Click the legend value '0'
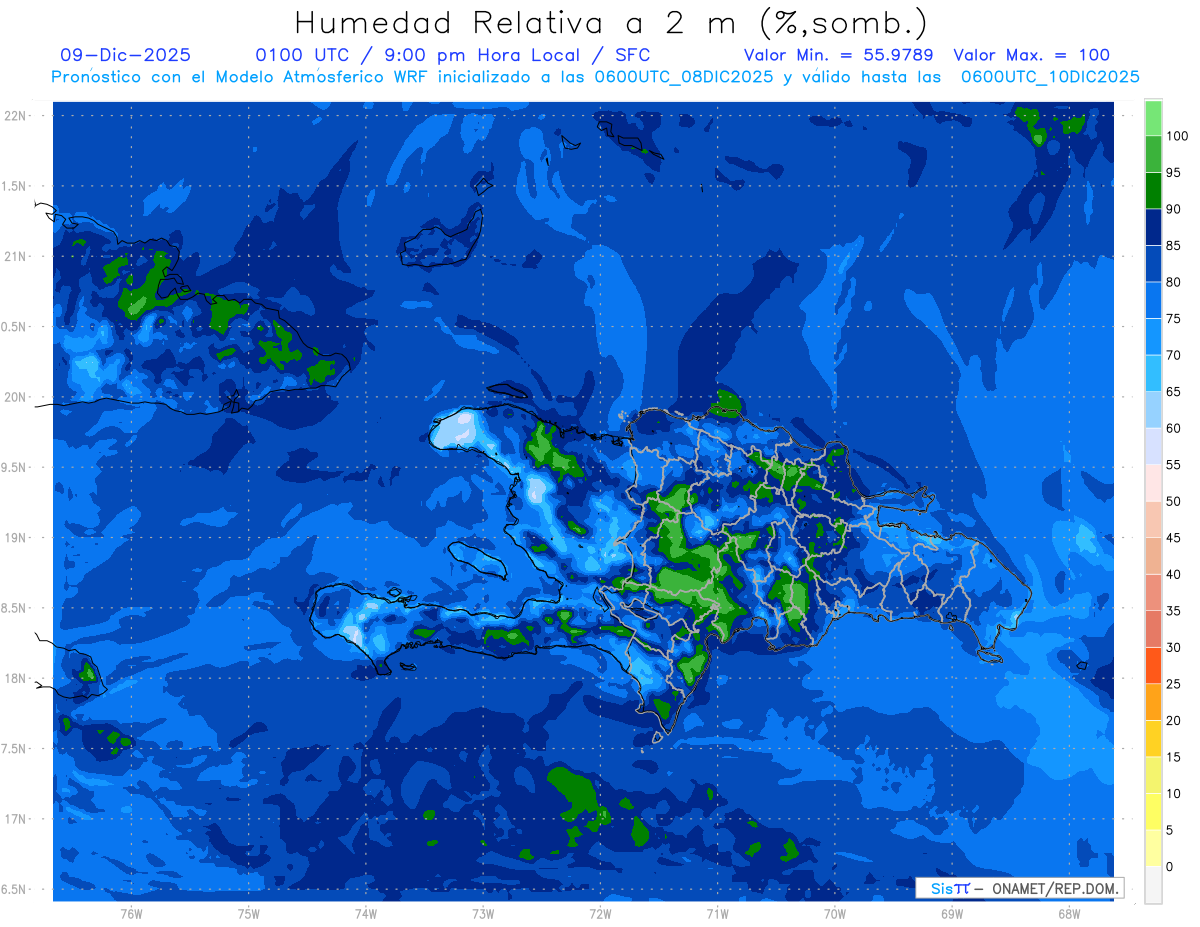Screen dimensions: 1200x927 (1170, 867)
